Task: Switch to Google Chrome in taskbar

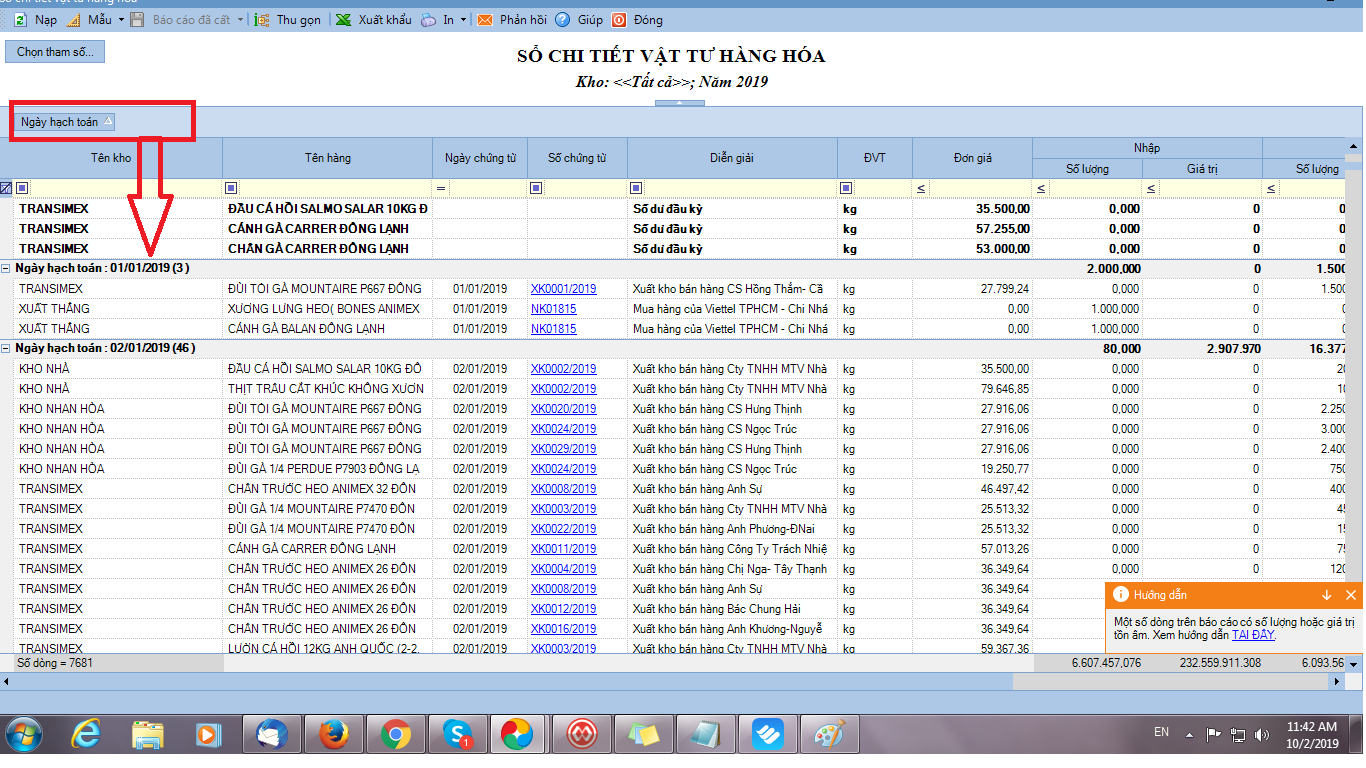Action: click(396, 734)
